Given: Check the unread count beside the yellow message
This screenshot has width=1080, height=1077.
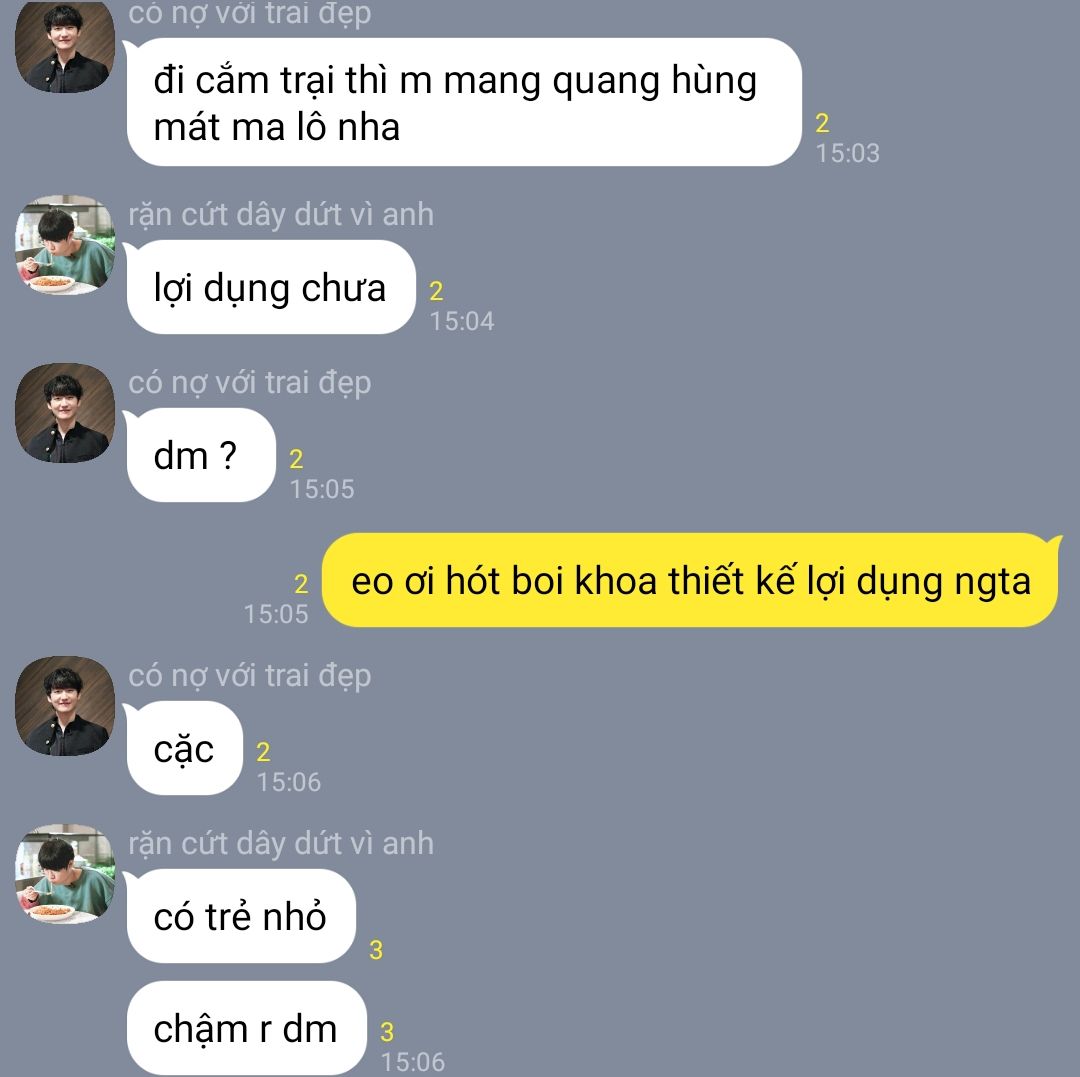Looking at the screenshot, I should click(x=301, y=584).
